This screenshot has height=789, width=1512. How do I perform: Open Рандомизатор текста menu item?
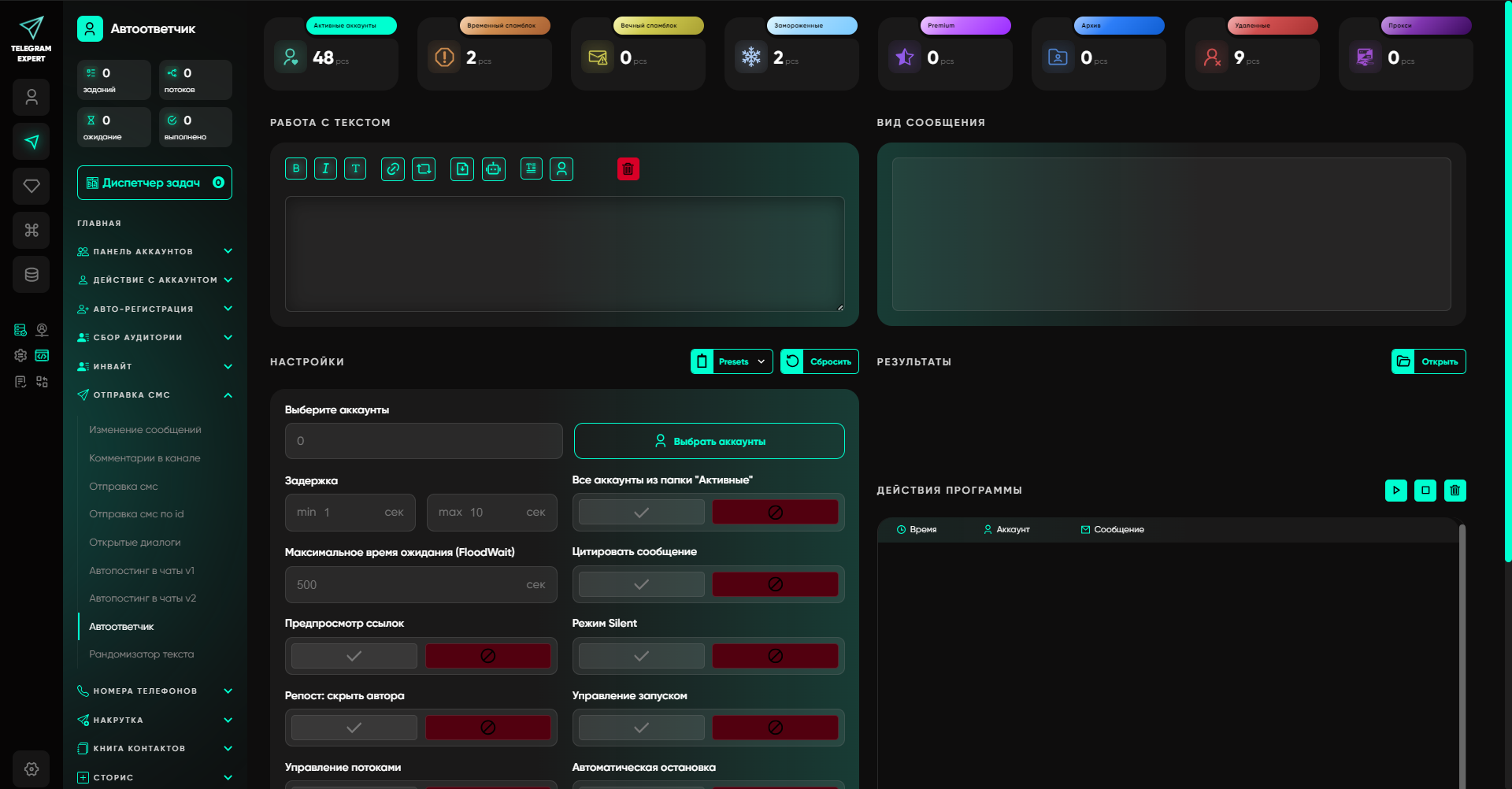point(142,654)
